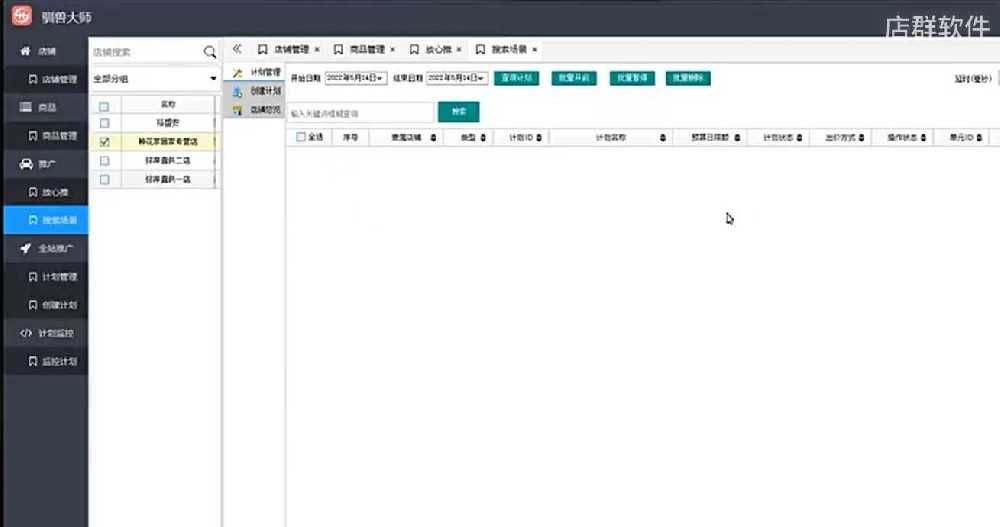
Task: Select 创建计划 in the sub-panel list
Action: 256,91
